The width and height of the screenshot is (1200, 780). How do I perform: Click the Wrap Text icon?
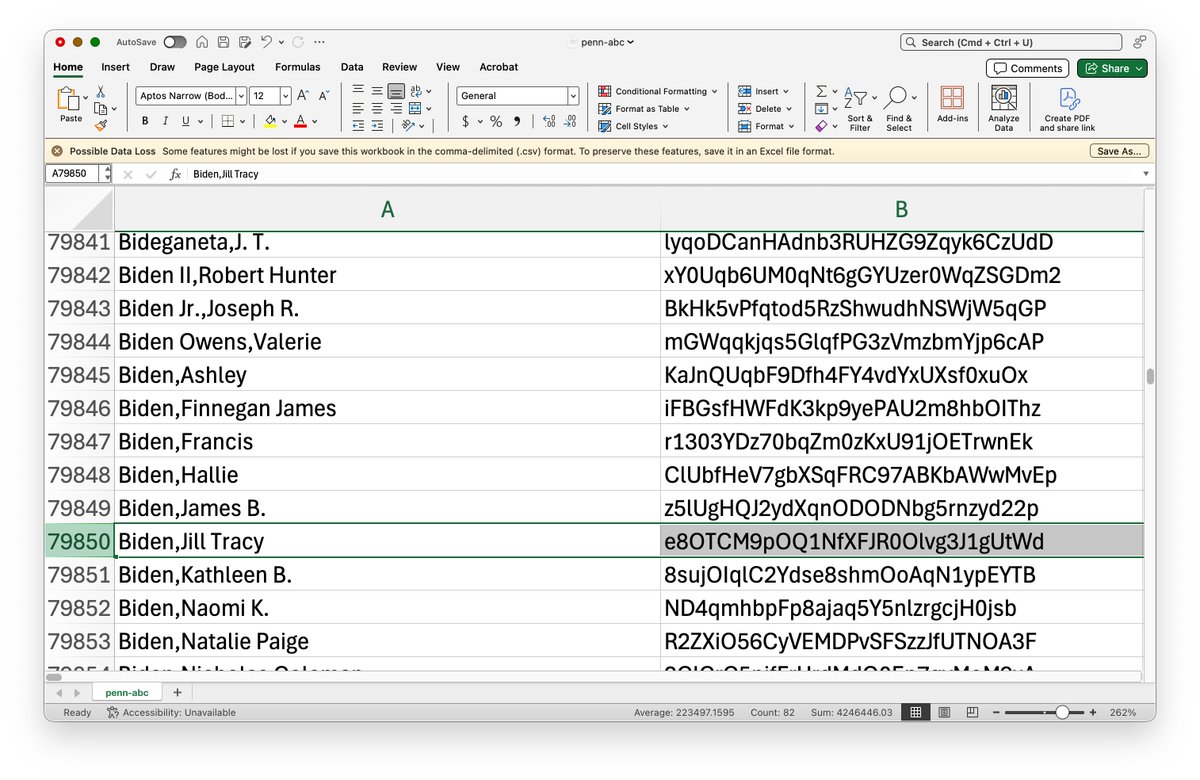(x=417, y=91)
